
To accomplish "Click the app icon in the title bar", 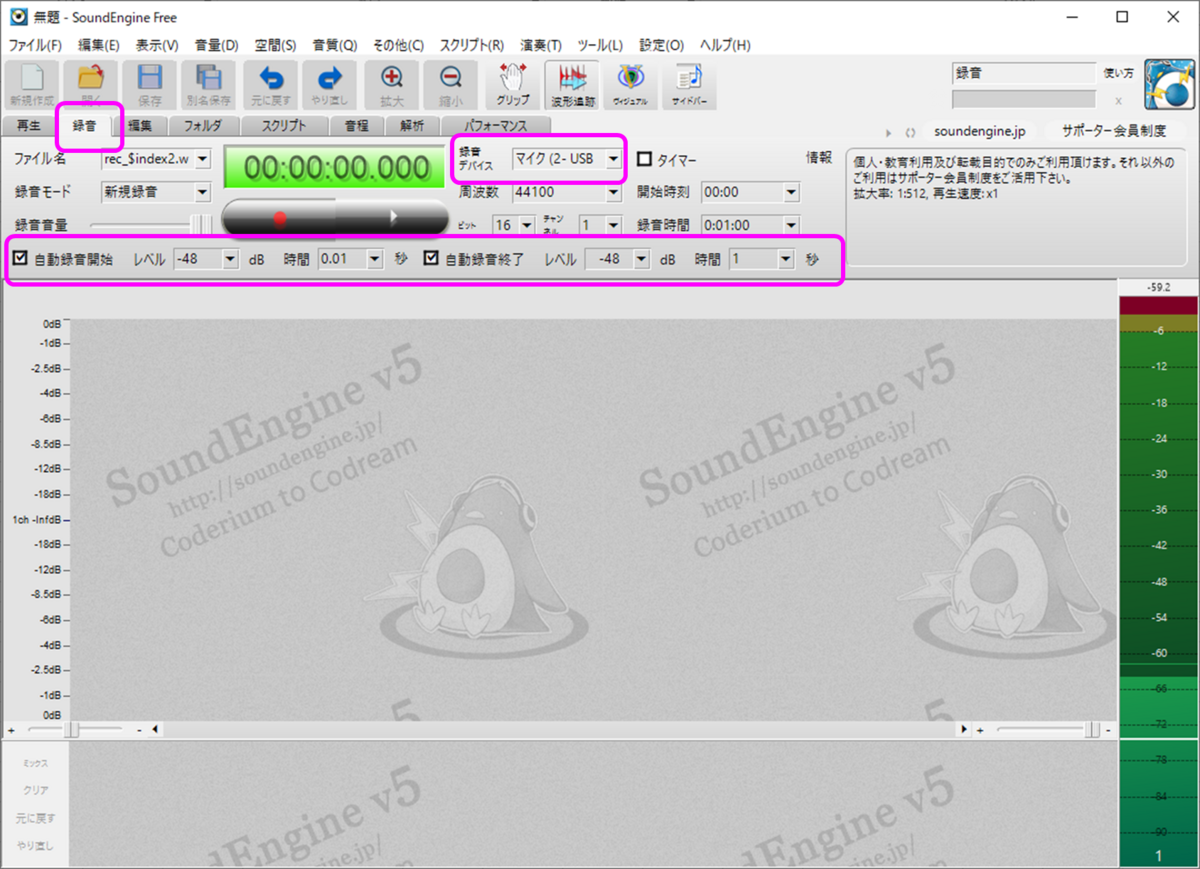I will tap(17, 17).
